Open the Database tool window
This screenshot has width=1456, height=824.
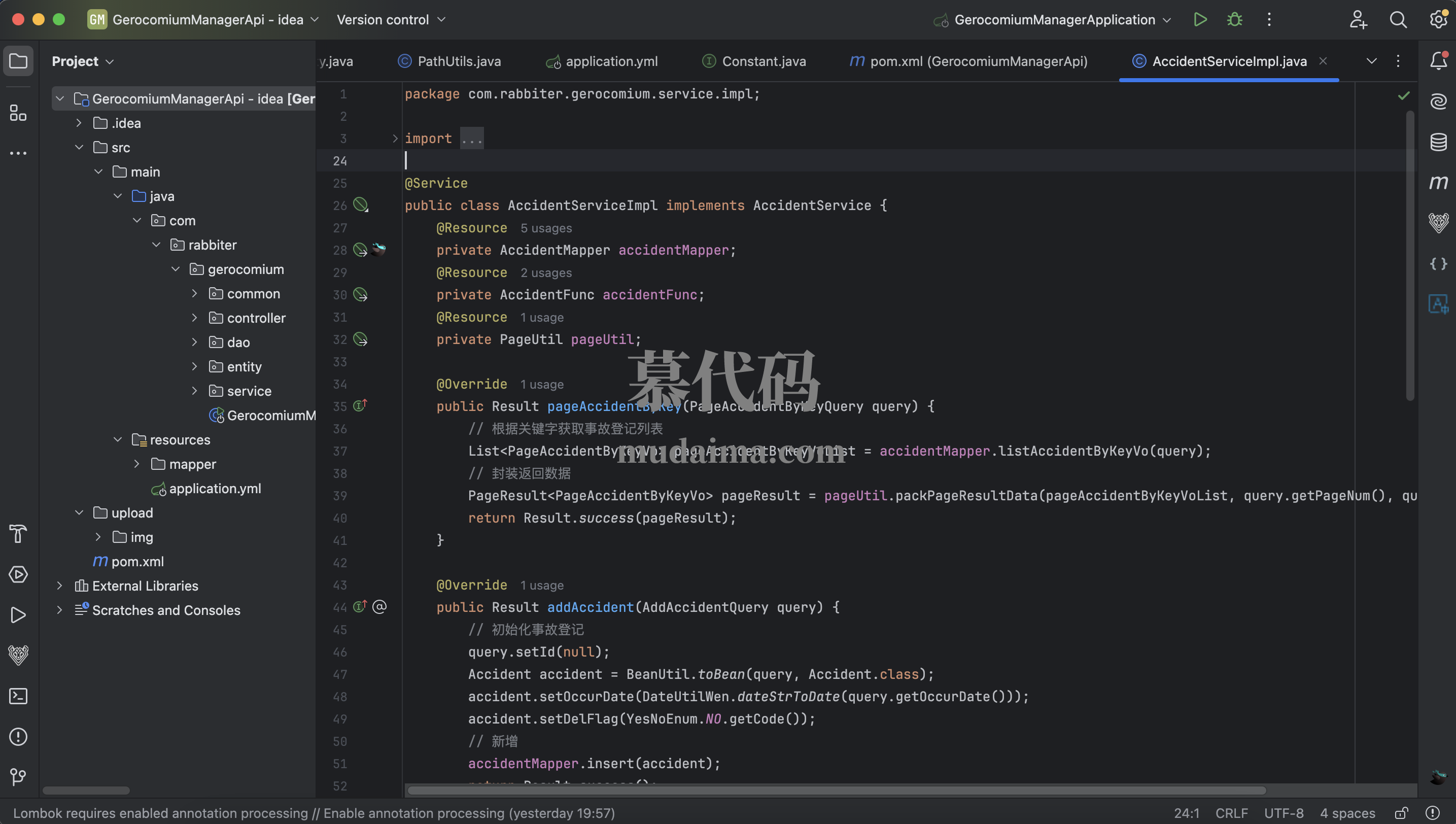(1438, 142)
